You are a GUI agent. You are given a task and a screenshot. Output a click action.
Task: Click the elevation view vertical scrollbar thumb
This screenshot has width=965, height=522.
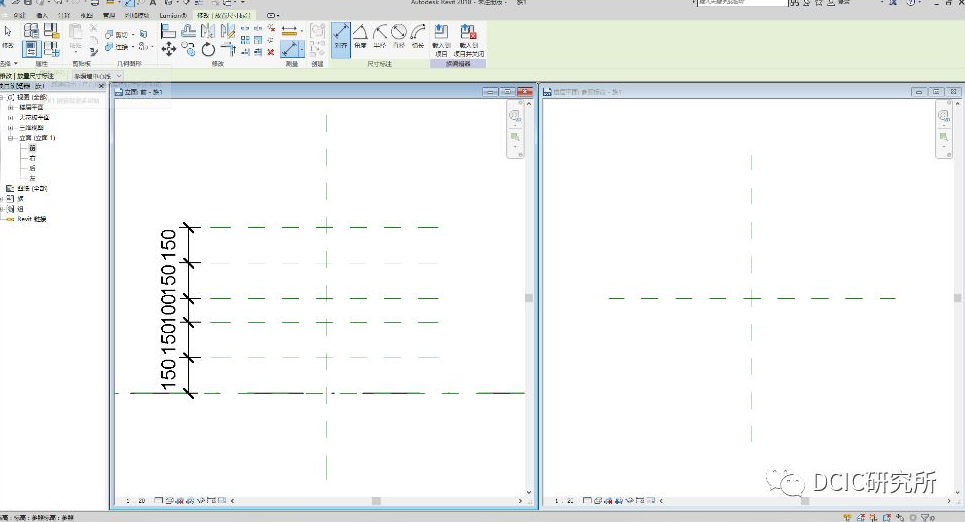coord(529,298)
